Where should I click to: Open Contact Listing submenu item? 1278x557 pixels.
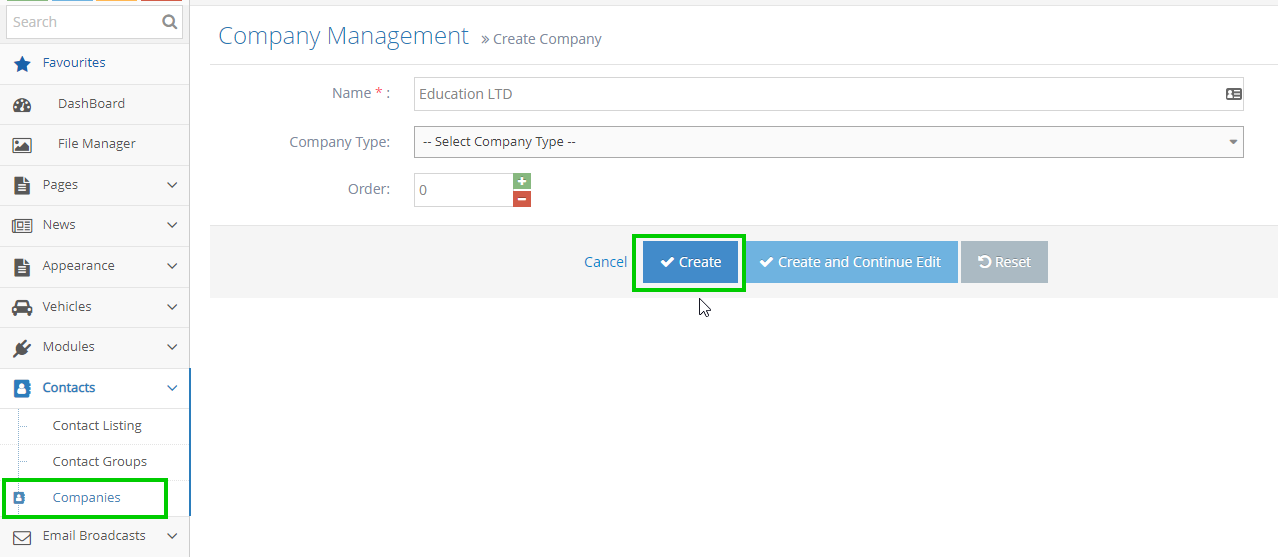point(97,426)
